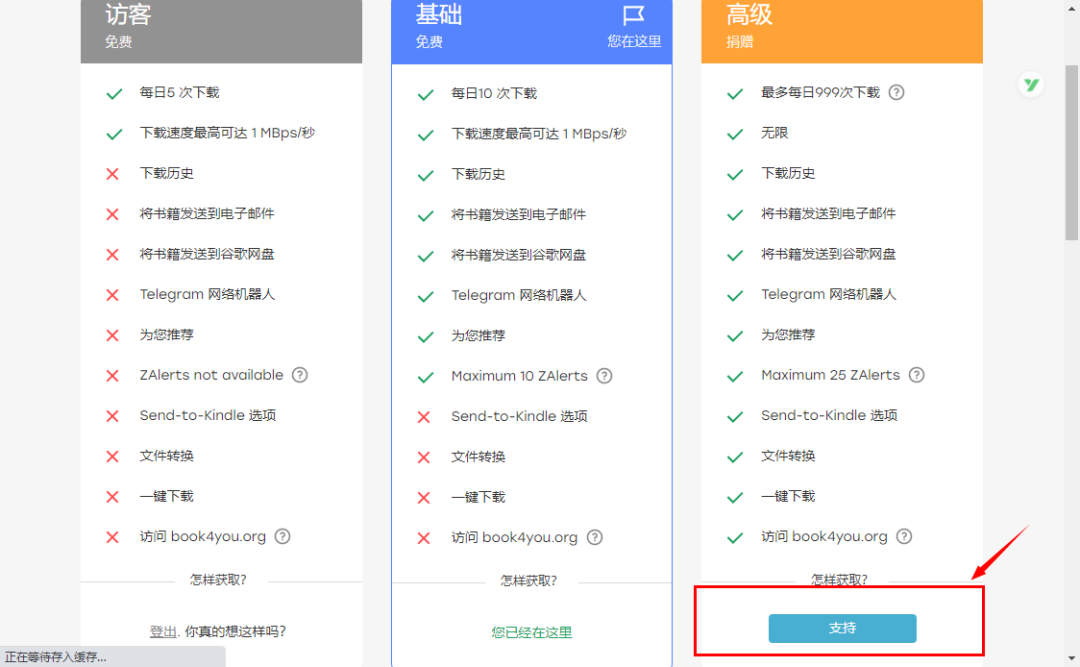The height and width of the screenshot is (667, 1080).
Task: Click 怎样获取? in the 访客 column
Action: (x=218, y=580)
